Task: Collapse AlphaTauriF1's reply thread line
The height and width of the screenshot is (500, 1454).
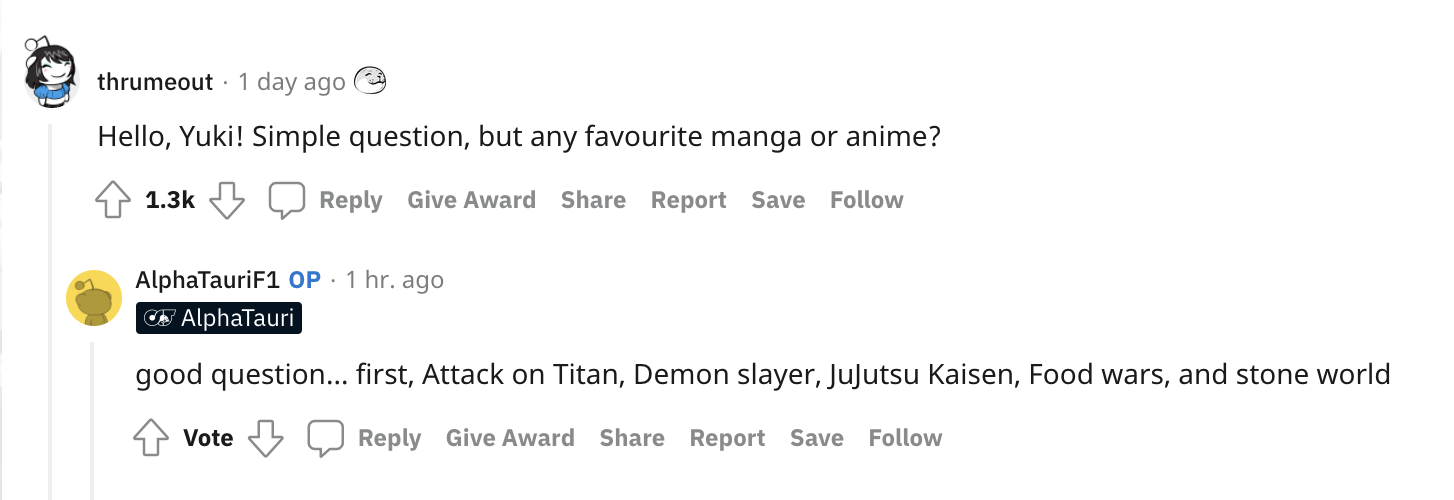Action: [x=93, y=420]
